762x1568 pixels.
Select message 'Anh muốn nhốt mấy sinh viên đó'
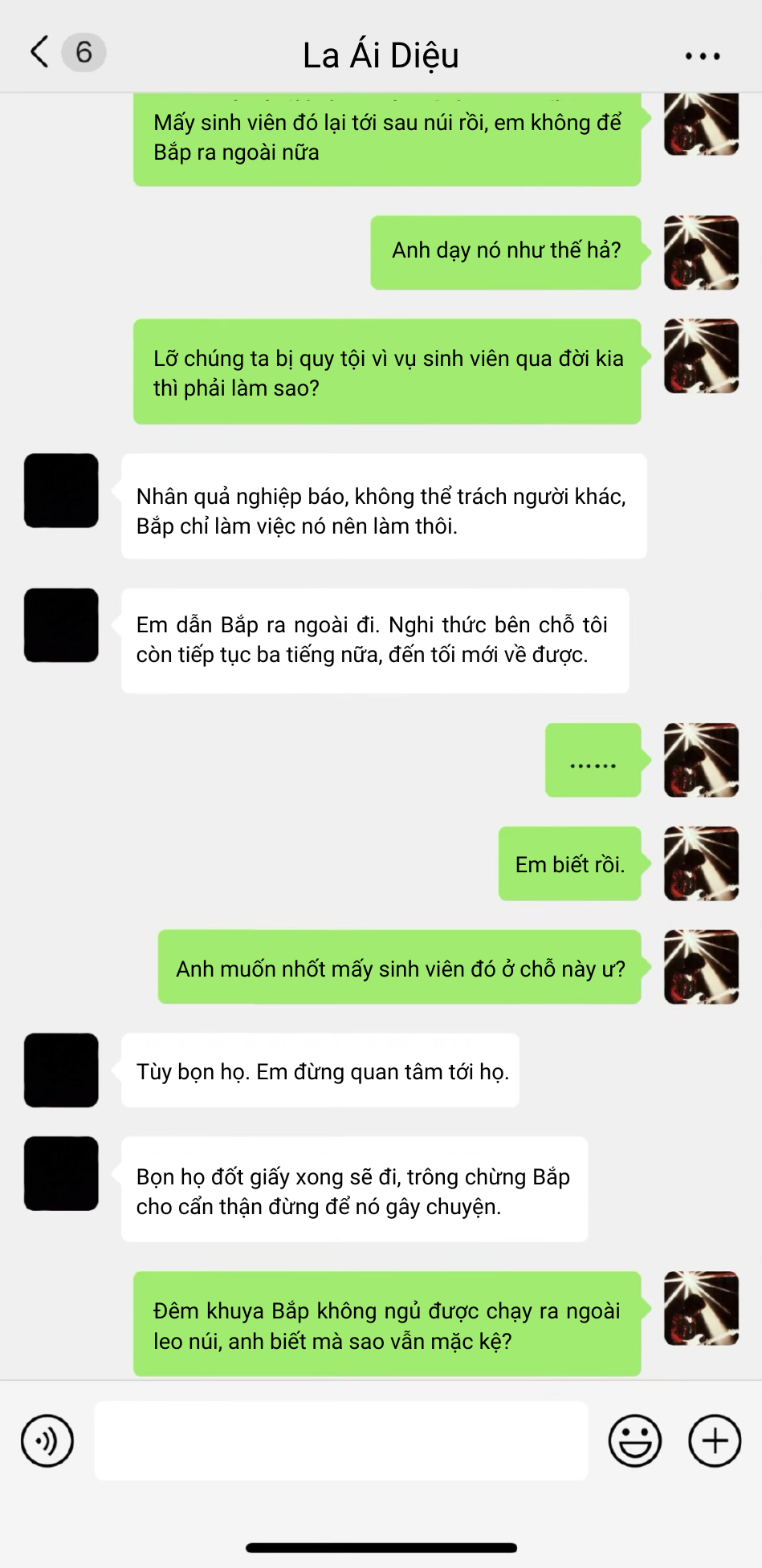(400, 967)
